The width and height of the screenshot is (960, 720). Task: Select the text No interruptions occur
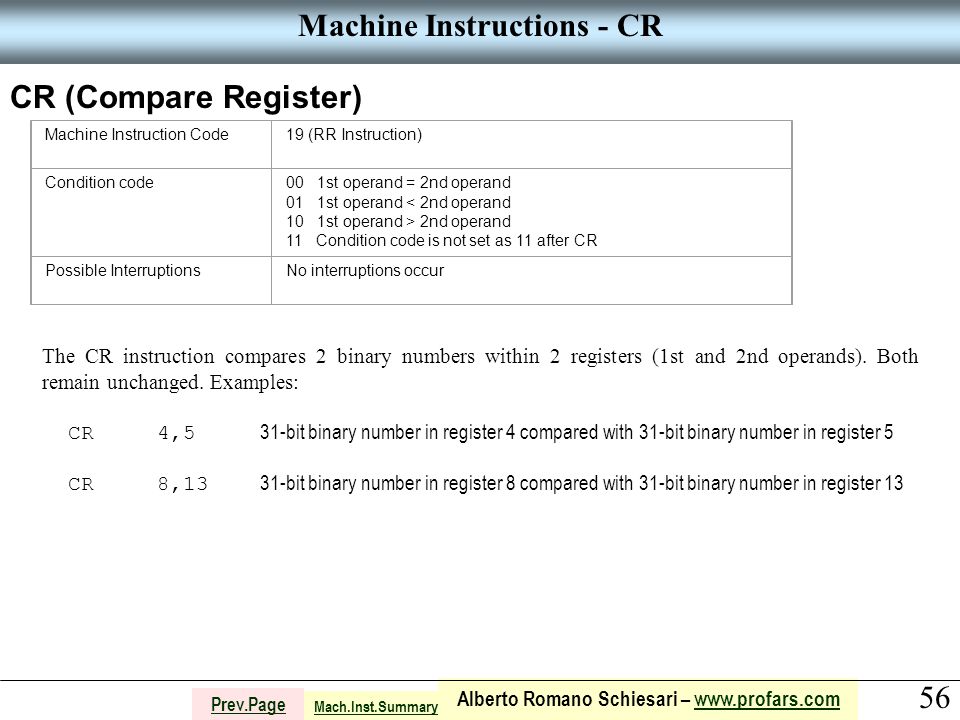[365, 271]
